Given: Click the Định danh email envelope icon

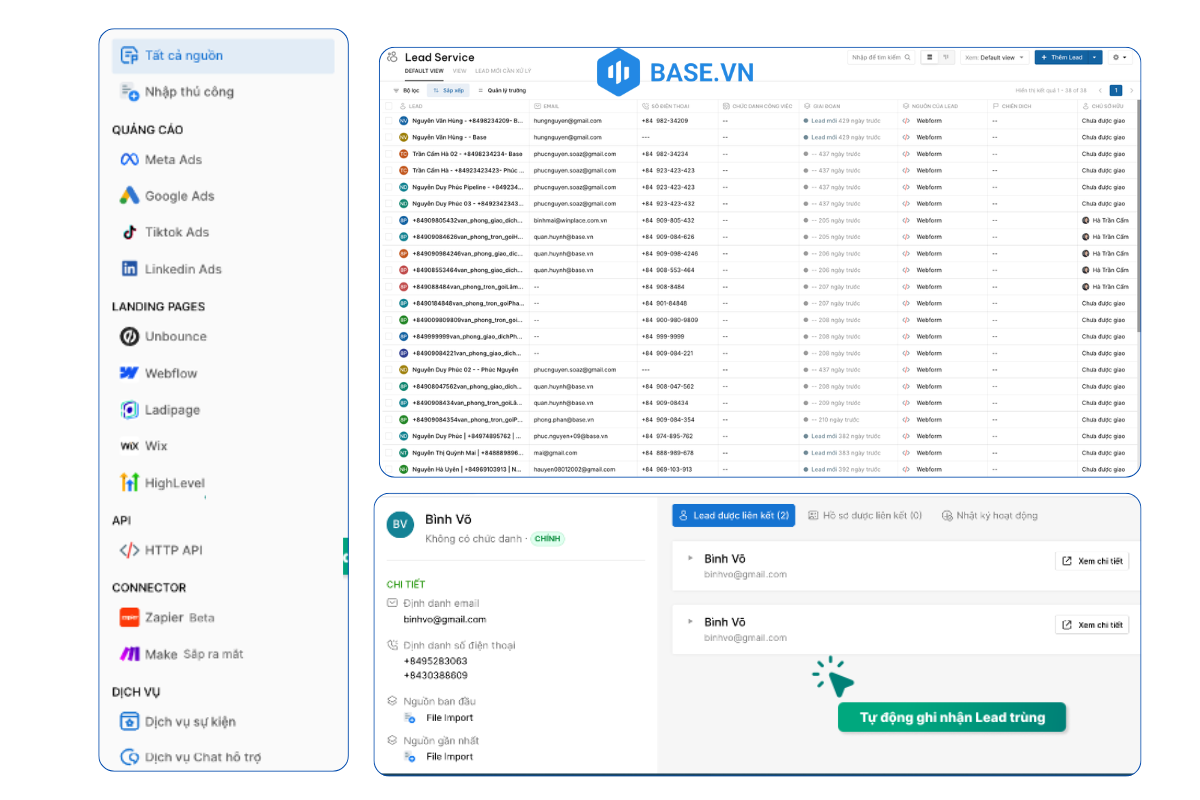Looking at the screenshot, I should pos(392,603).
